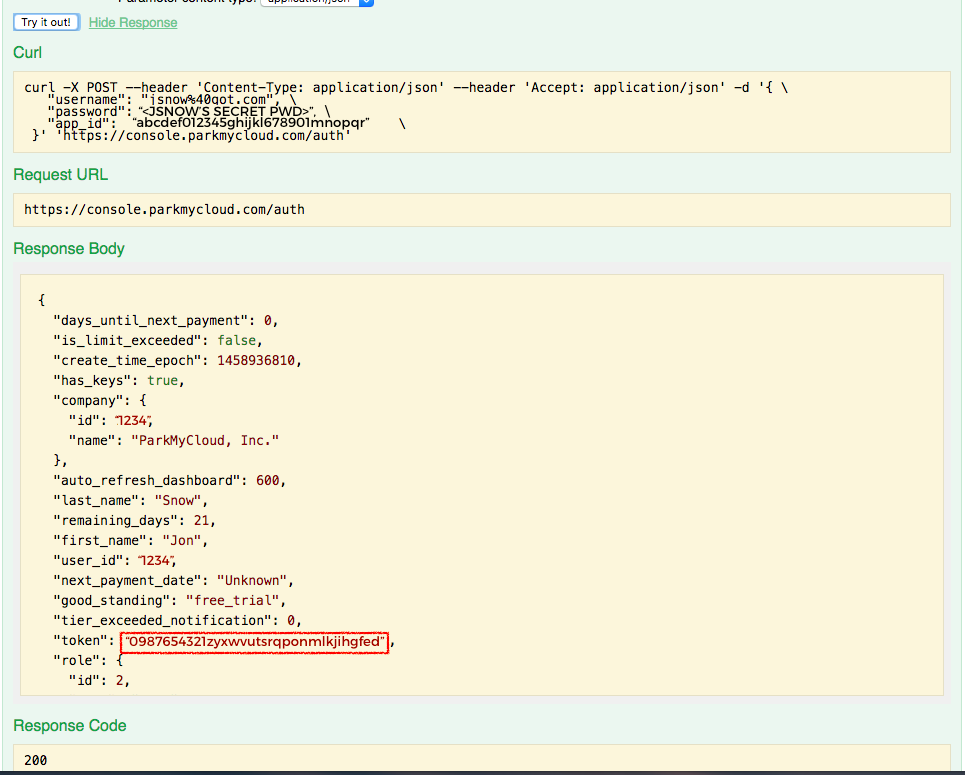The width and height of the screenshot is (965, 775).
Task: Click the Request URL heading
Action: pos(60,175)
